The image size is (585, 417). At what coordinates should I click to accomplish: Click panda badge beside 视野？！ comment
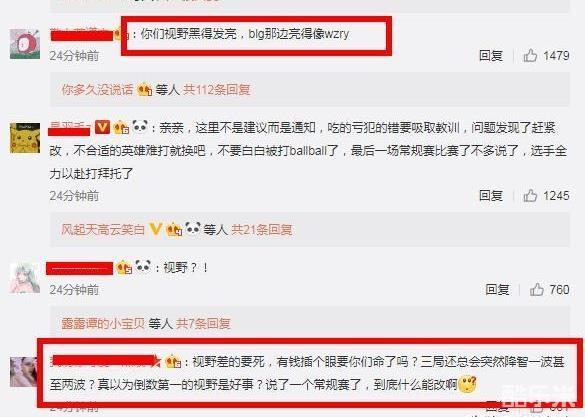143,266
